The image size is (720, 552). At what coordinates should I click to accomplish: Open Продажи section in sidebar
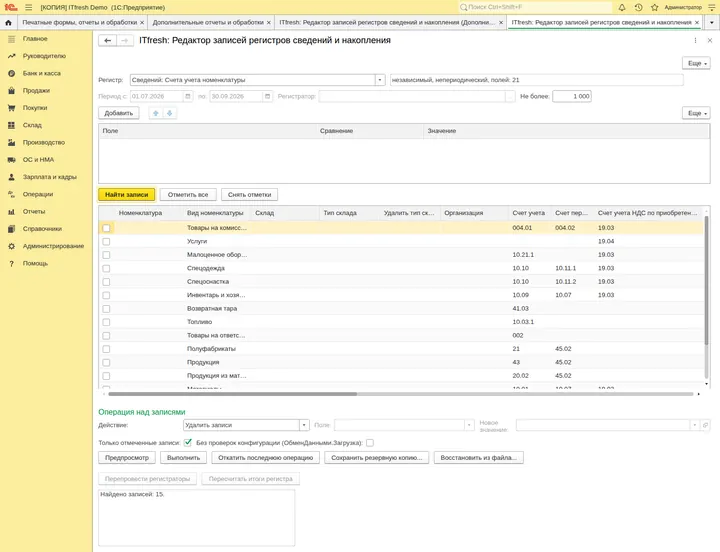pos(36,90)
